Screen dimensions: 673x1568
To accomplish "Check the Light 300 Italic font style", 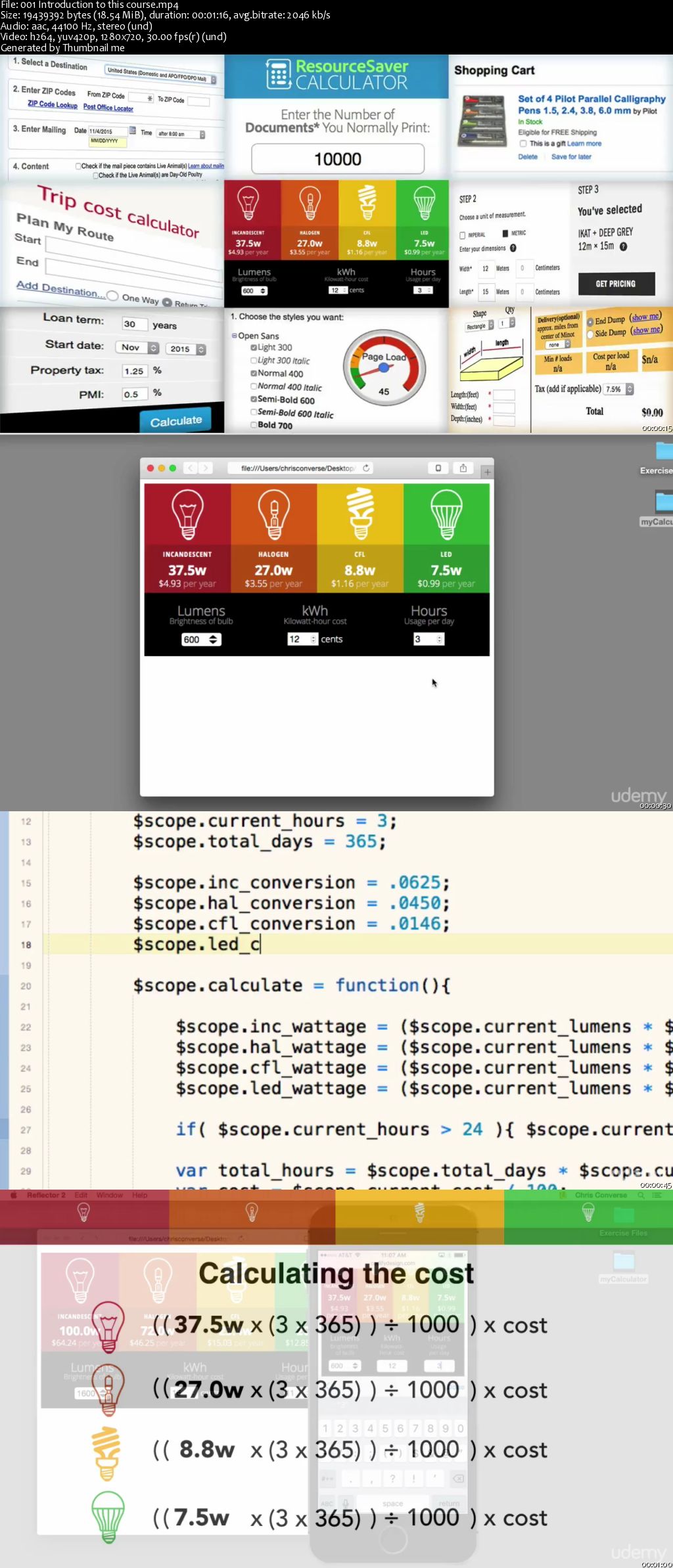I will pos(254,361).
